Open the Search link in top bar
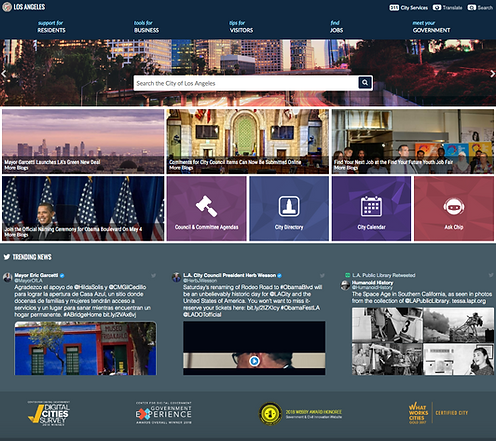The width and height of the screenshot is (496, 441). pos(480,7)
